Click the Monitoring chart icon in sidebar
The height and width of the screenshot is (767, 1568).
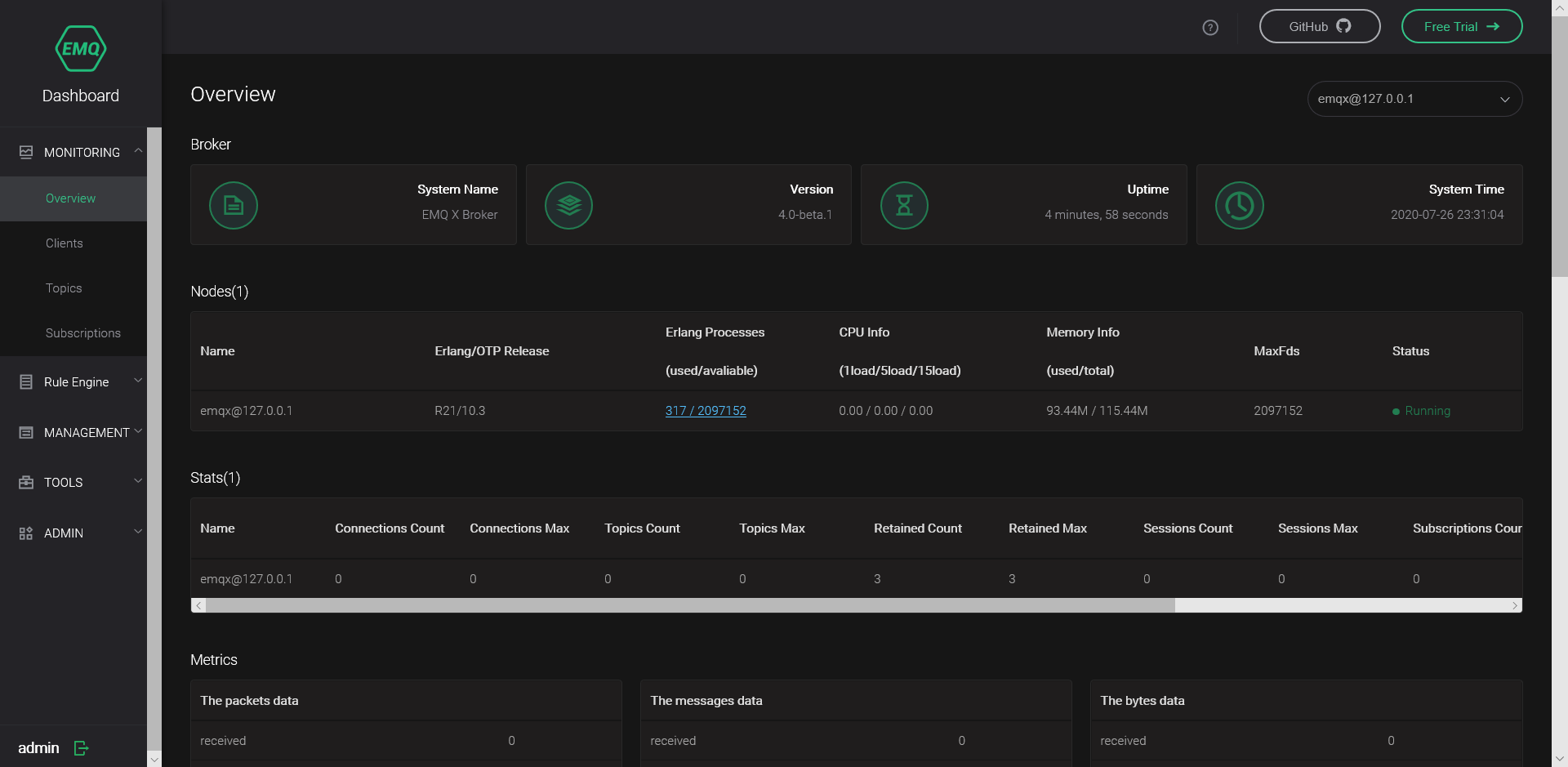coord(26,152)
